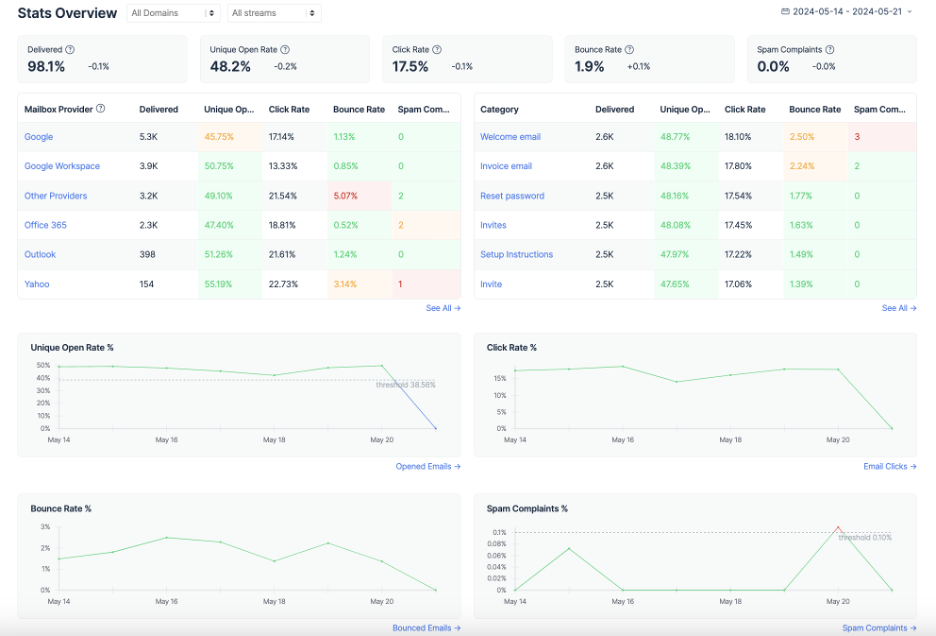Open the All Domains dropdown
Image resolution: width=936 pixels, height=636 pixels.
(170, 13)
